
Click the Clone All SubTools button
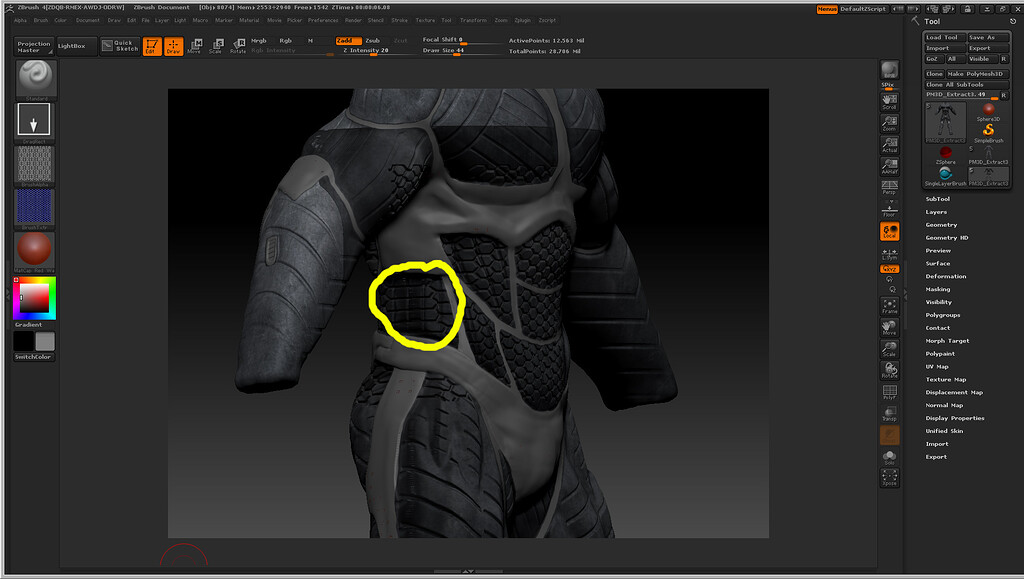click(x=956, y=84)
